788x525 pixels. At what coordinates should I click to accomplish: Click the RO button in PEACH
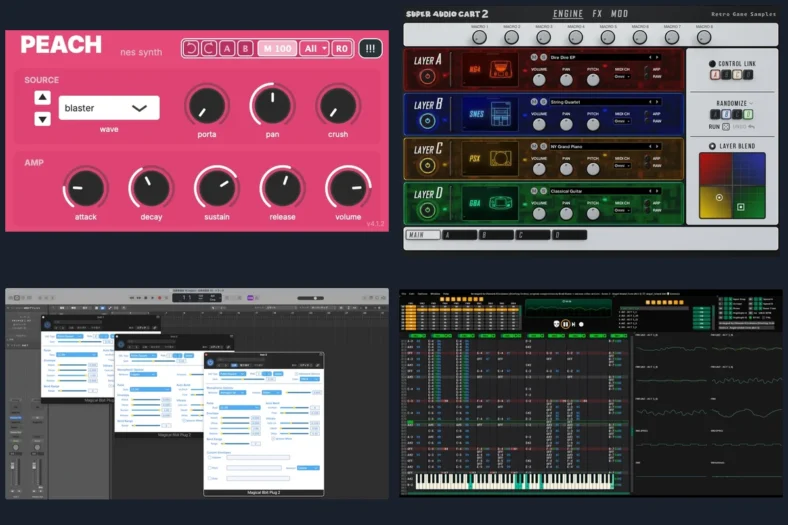[x=342, y=48]
